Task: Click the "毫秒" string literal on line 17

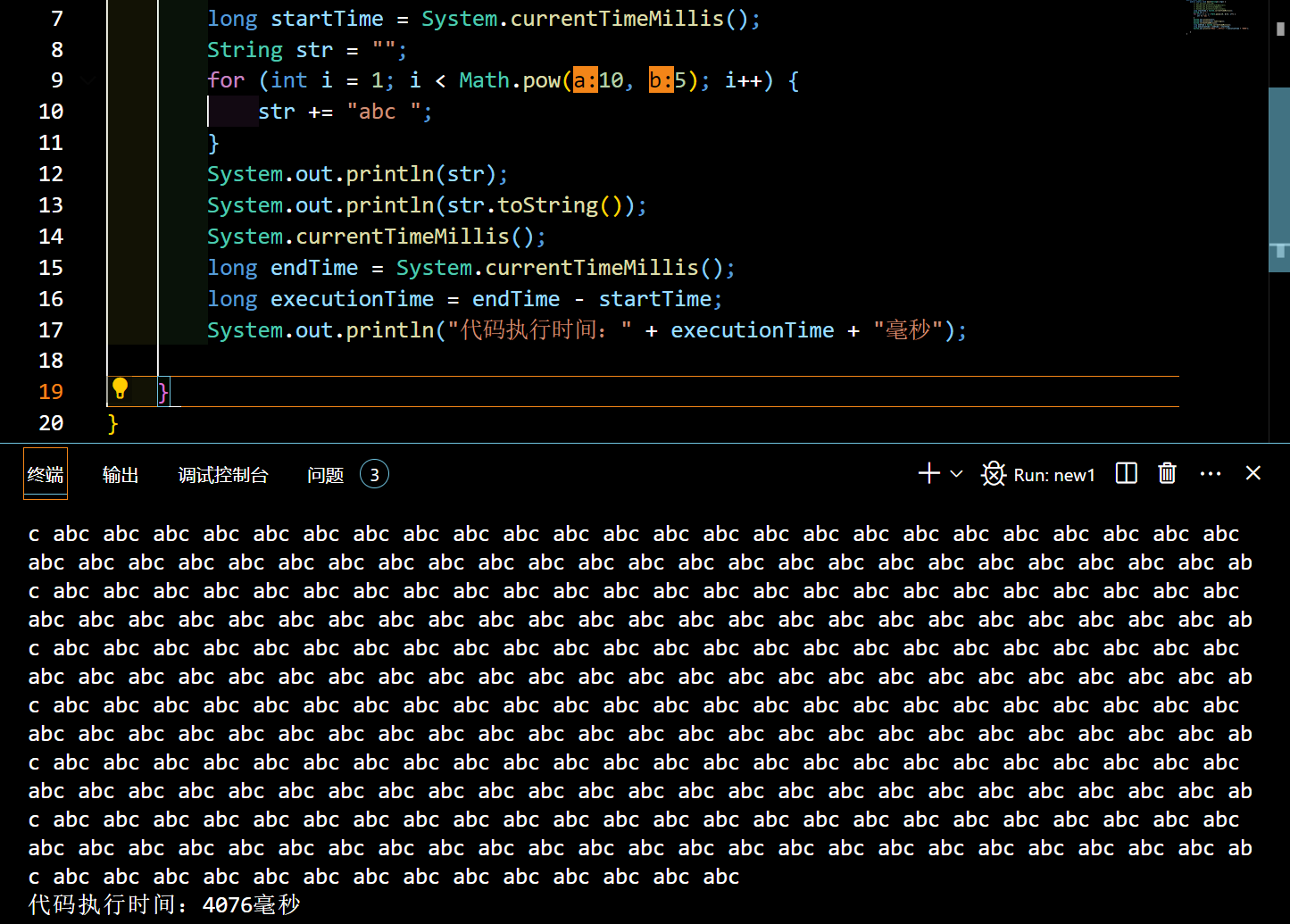Action: click(909, 330)
